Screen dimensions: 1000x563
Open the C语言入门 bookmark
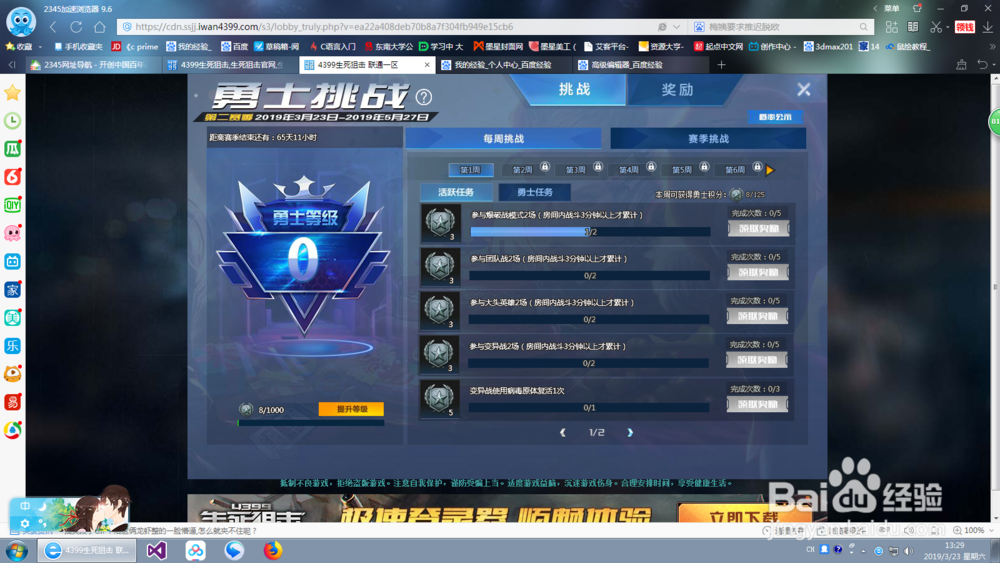(x=332, y=47)
